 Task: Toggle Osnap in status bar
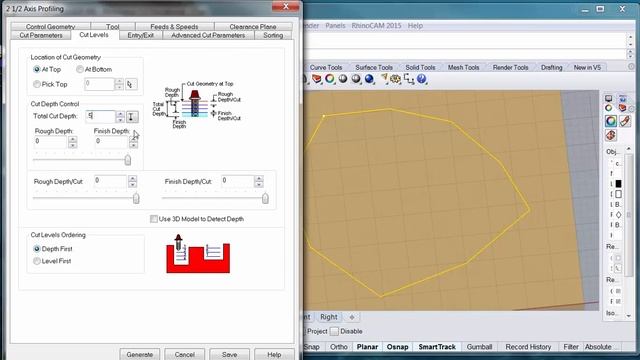(397, 347)
